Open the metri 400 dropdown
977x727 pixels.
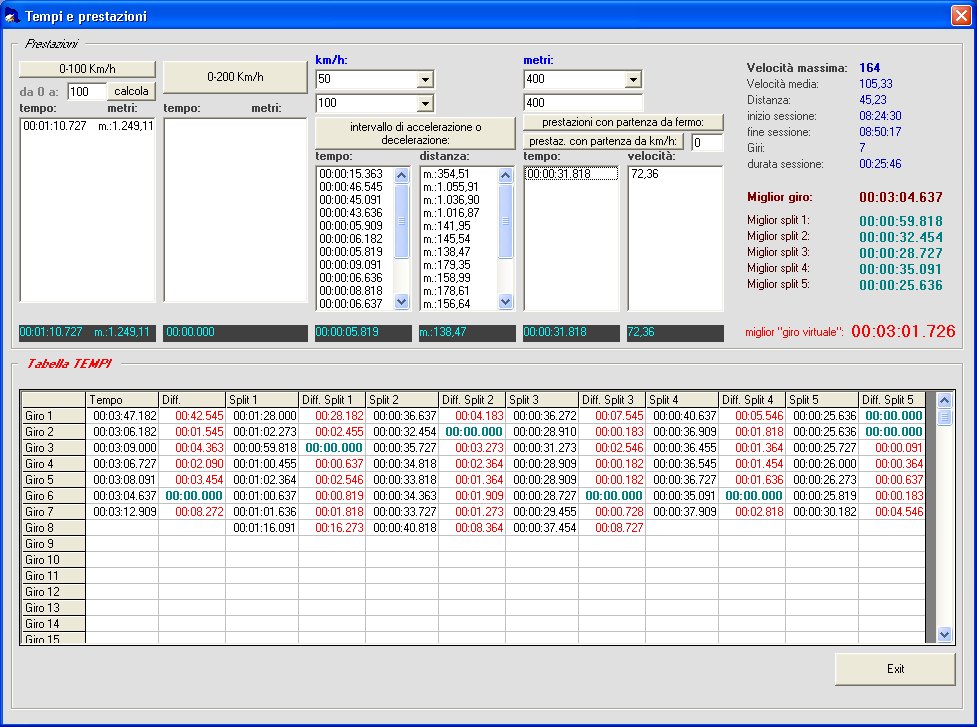click(633, 80)
